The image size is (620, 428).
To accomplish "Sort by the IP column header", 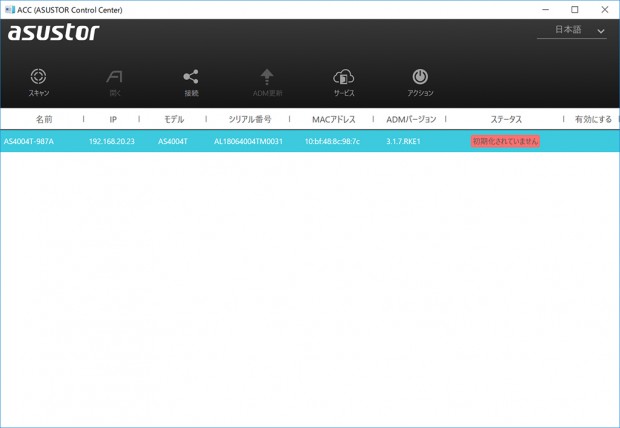I will 113,119.
